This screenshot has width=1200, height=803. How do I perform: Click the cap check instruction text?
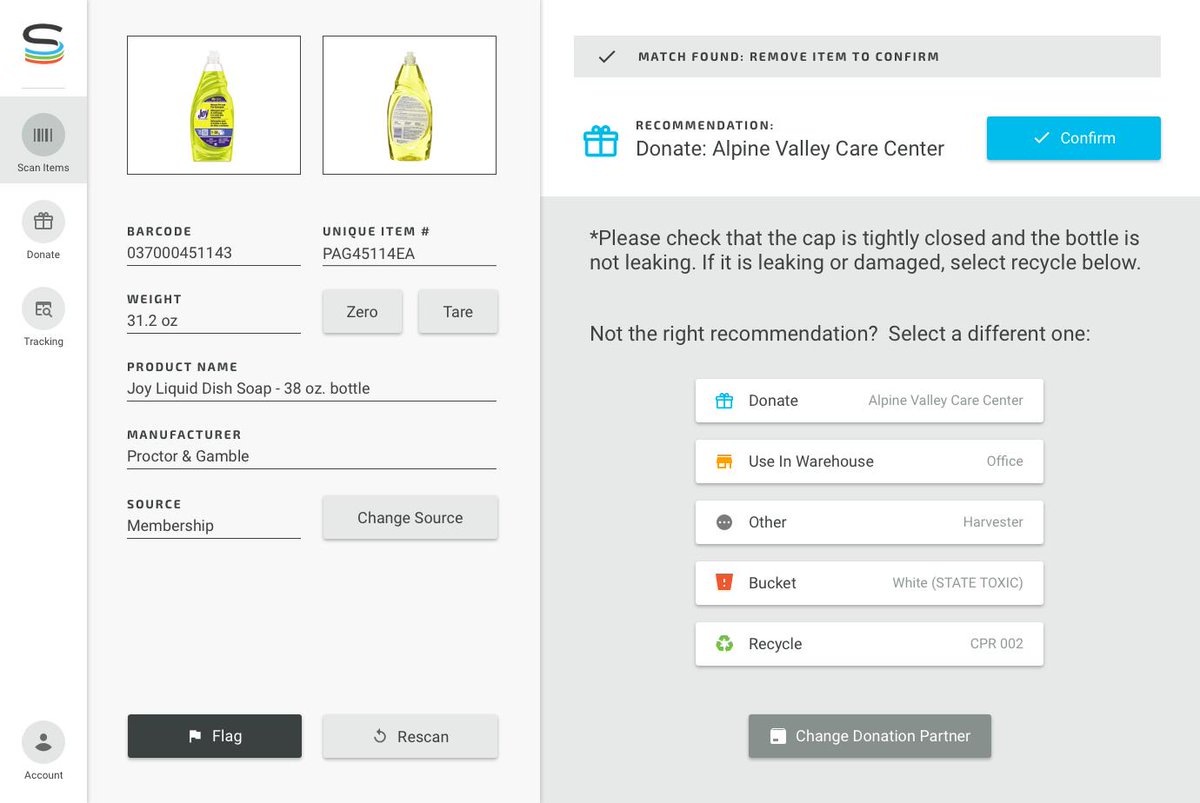pyautogui.click(x=865, y=251)
